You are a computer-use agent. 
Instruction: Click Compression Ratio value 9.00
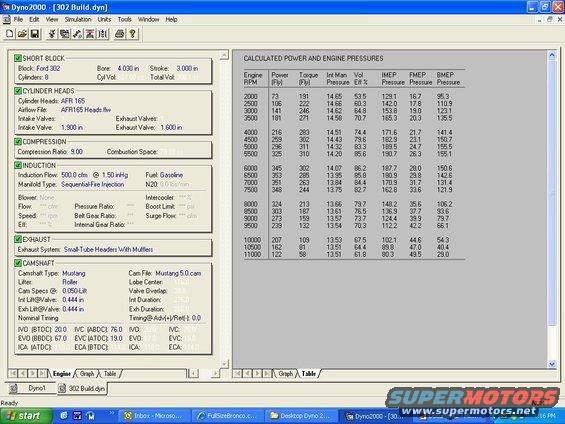point(77,152)
